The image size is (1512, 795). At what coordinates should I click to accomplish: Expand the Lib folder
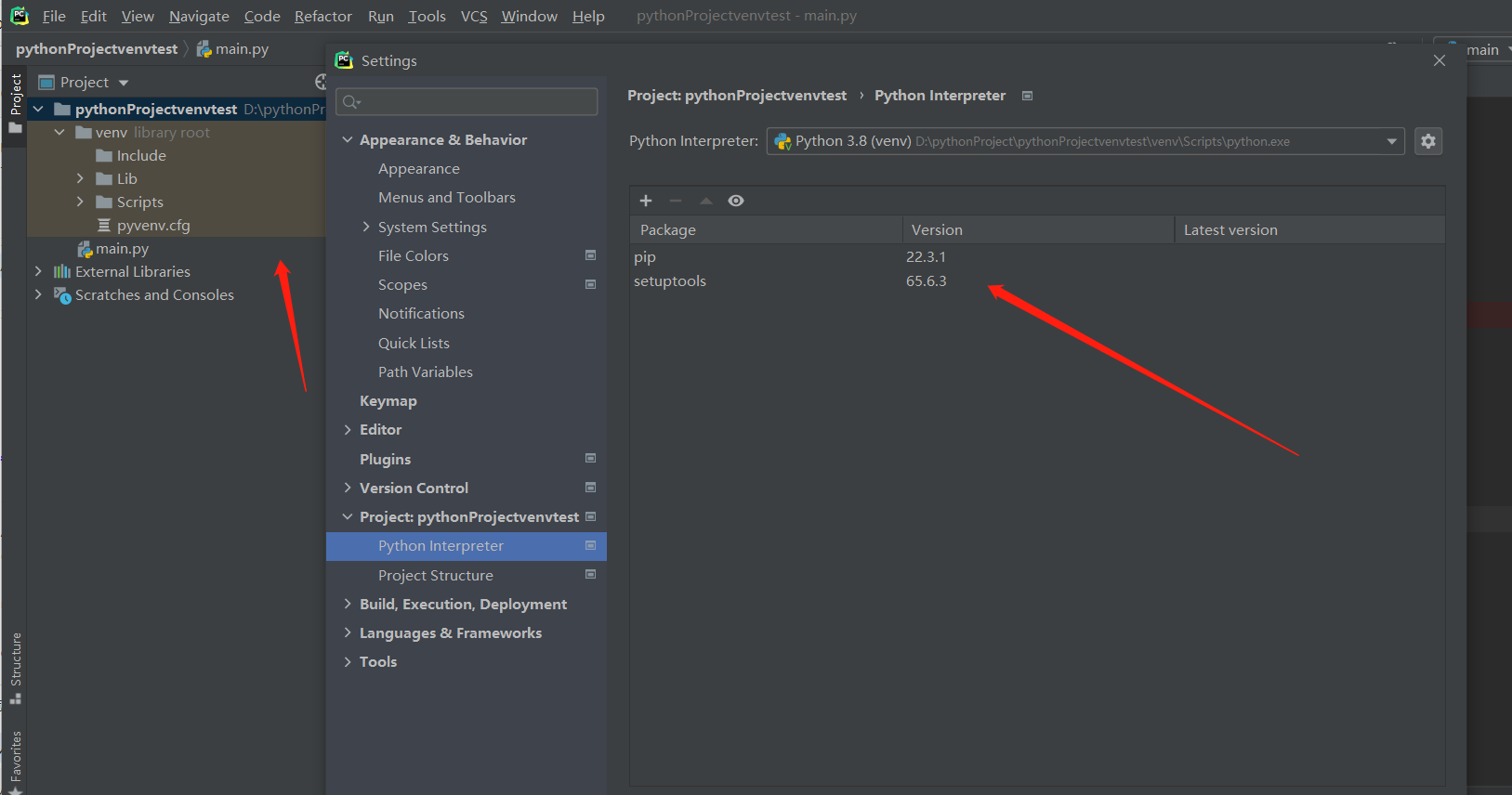coord(80,179)
